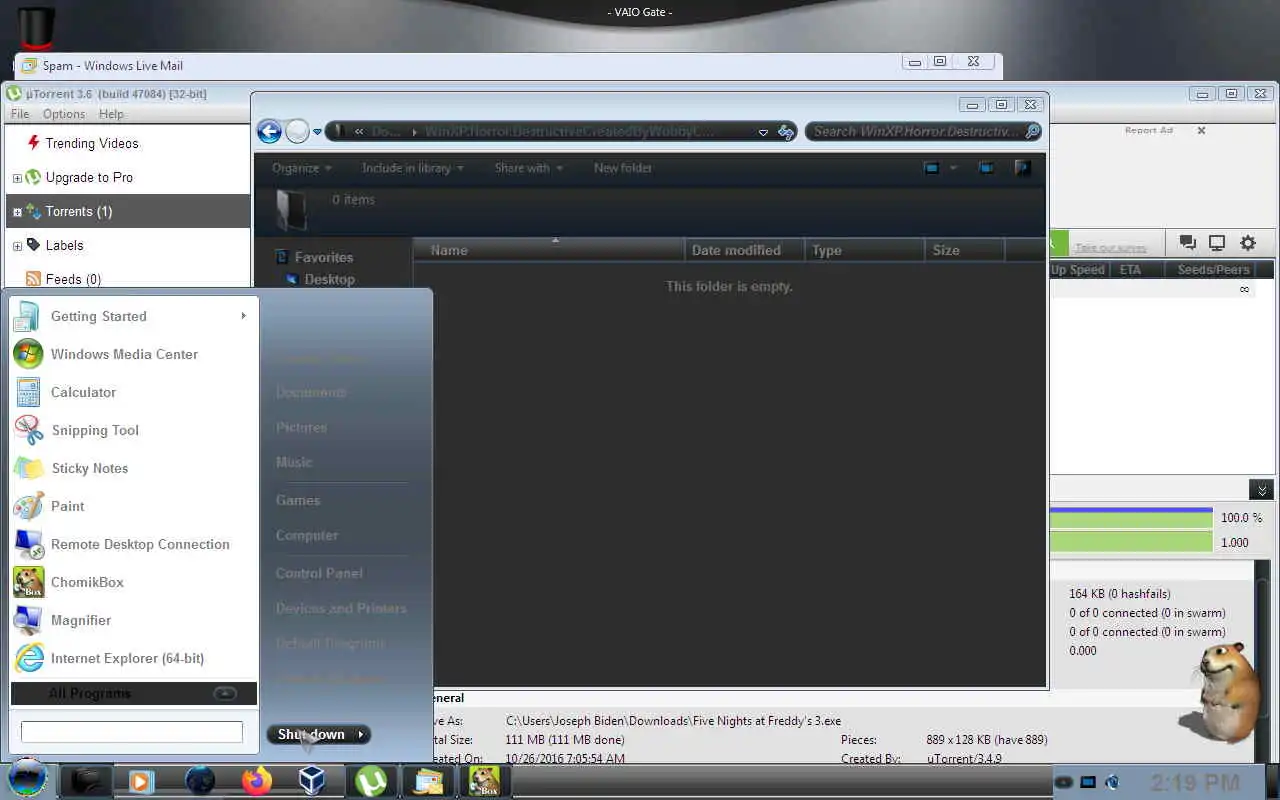Open Firefox from the taskbar
The width and height of the screenshot is (1280, 800).
257,780
